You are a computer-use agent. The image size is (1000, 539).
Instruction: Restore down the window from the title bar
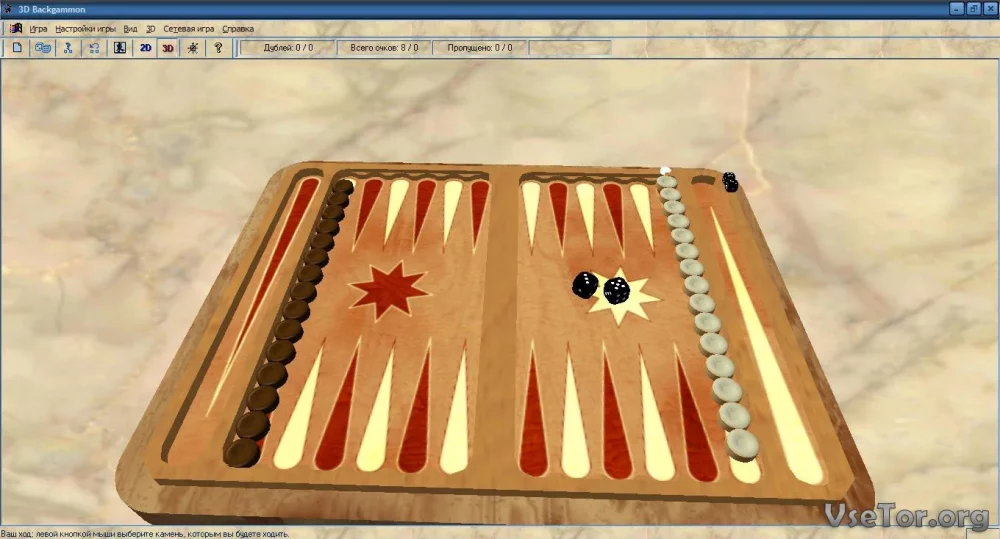(973, 9)
